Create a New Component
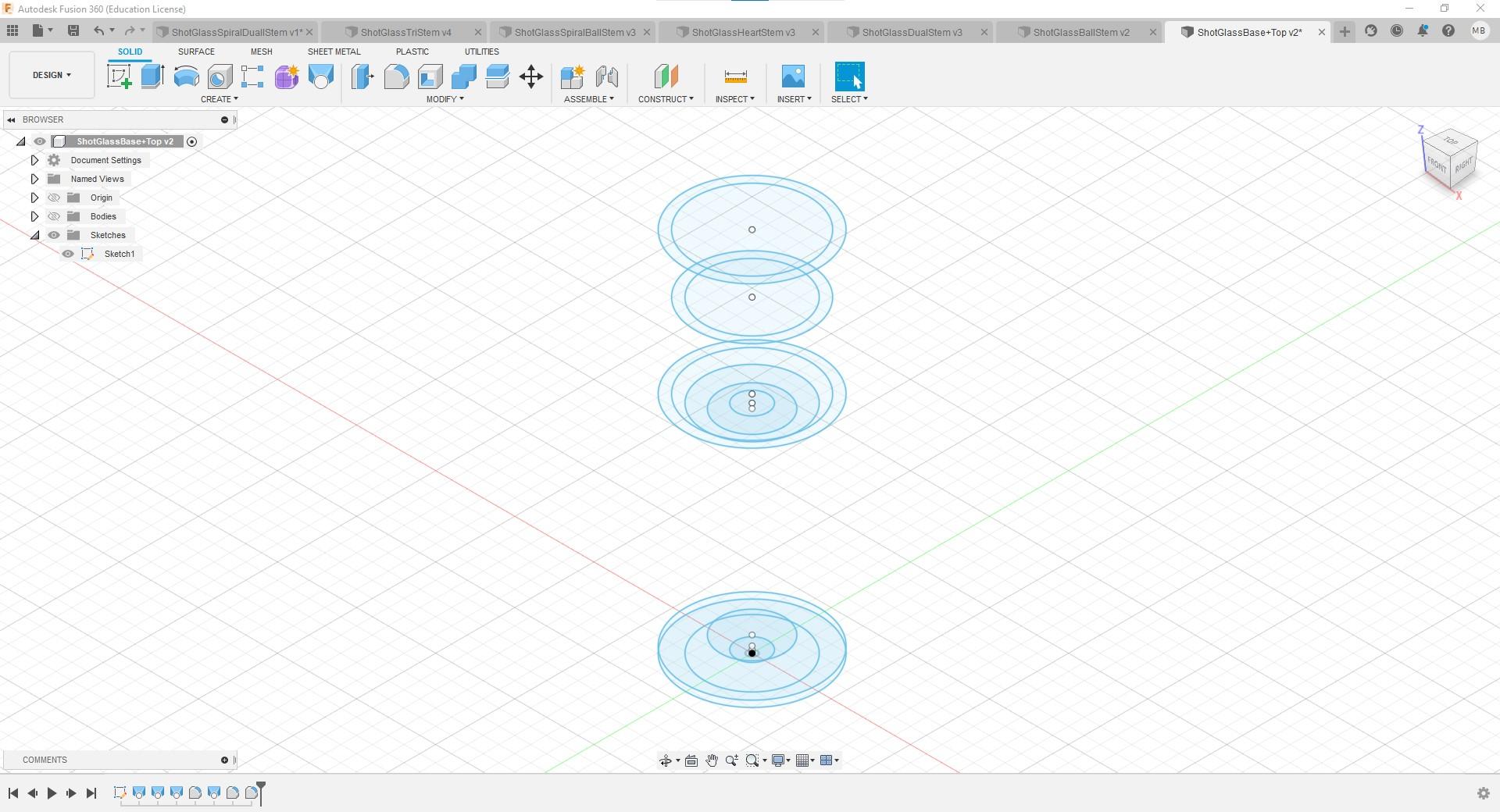Screen dimensions: 1500x812 (572, 77)
